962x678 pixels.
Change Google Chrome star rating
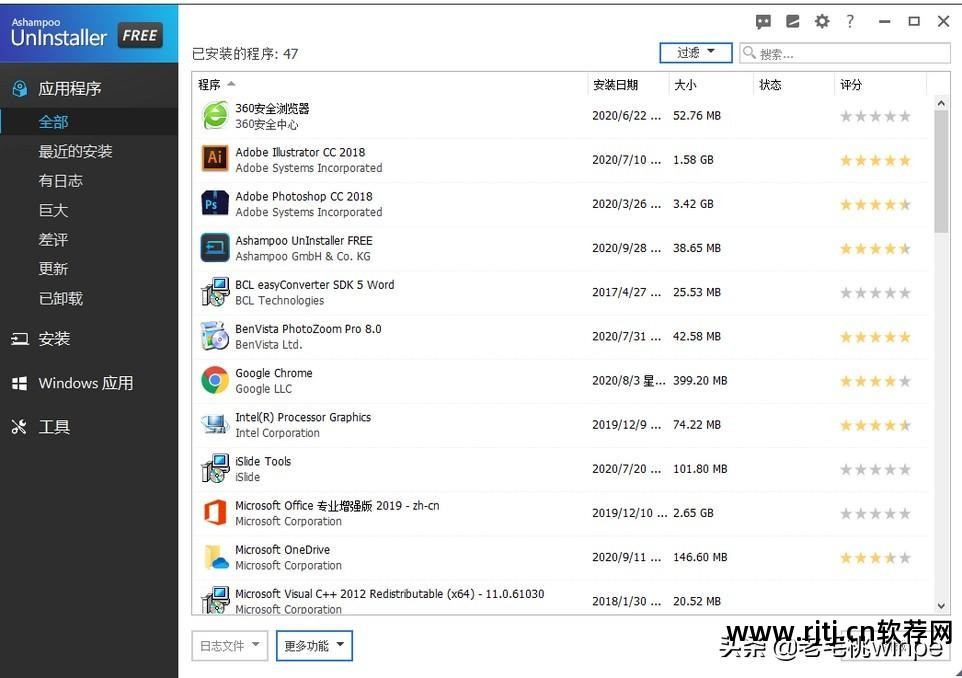(875, 381)
